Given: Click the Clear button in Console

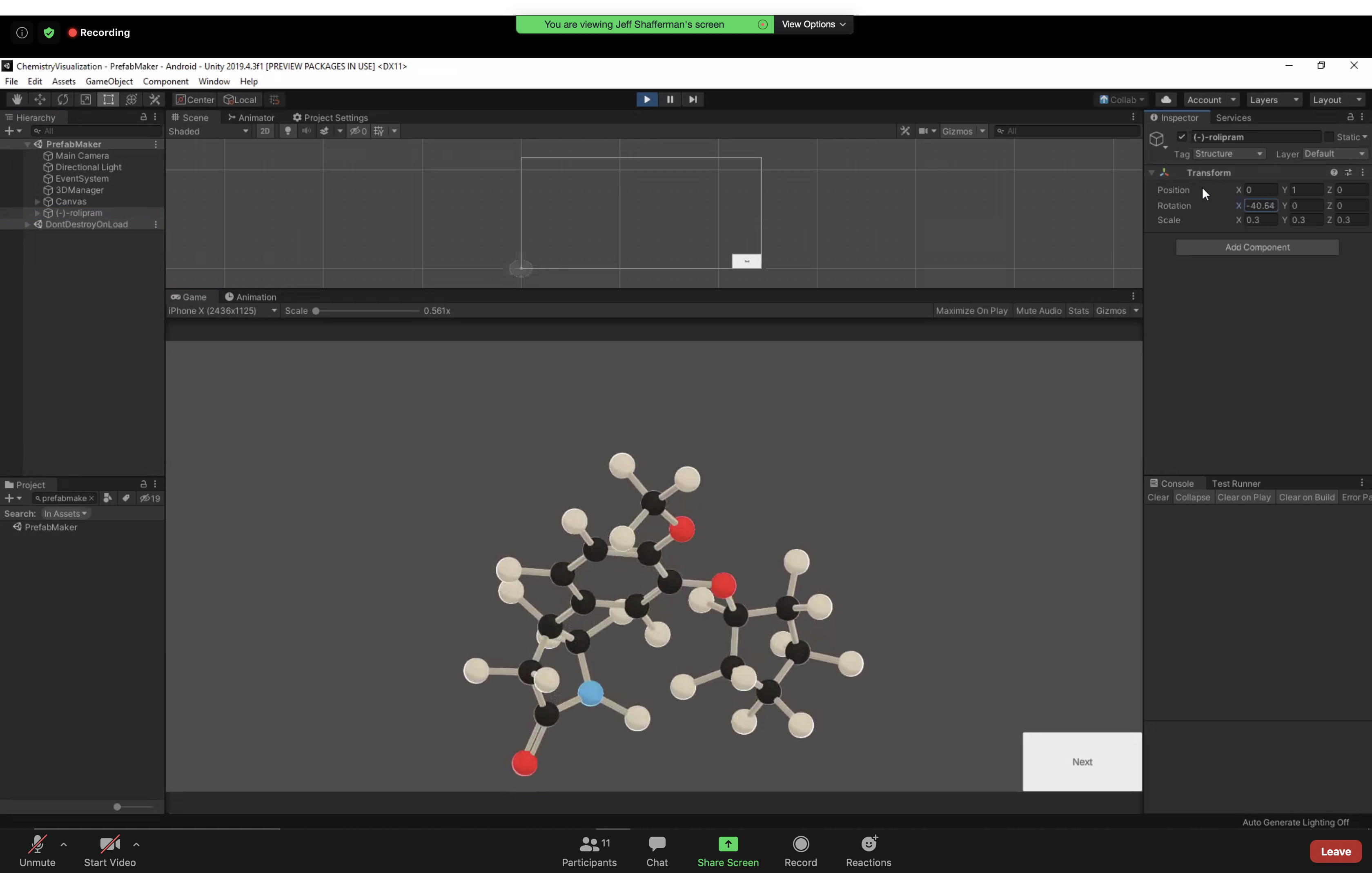Looking at the screenshot, I should pos(1158,497).
